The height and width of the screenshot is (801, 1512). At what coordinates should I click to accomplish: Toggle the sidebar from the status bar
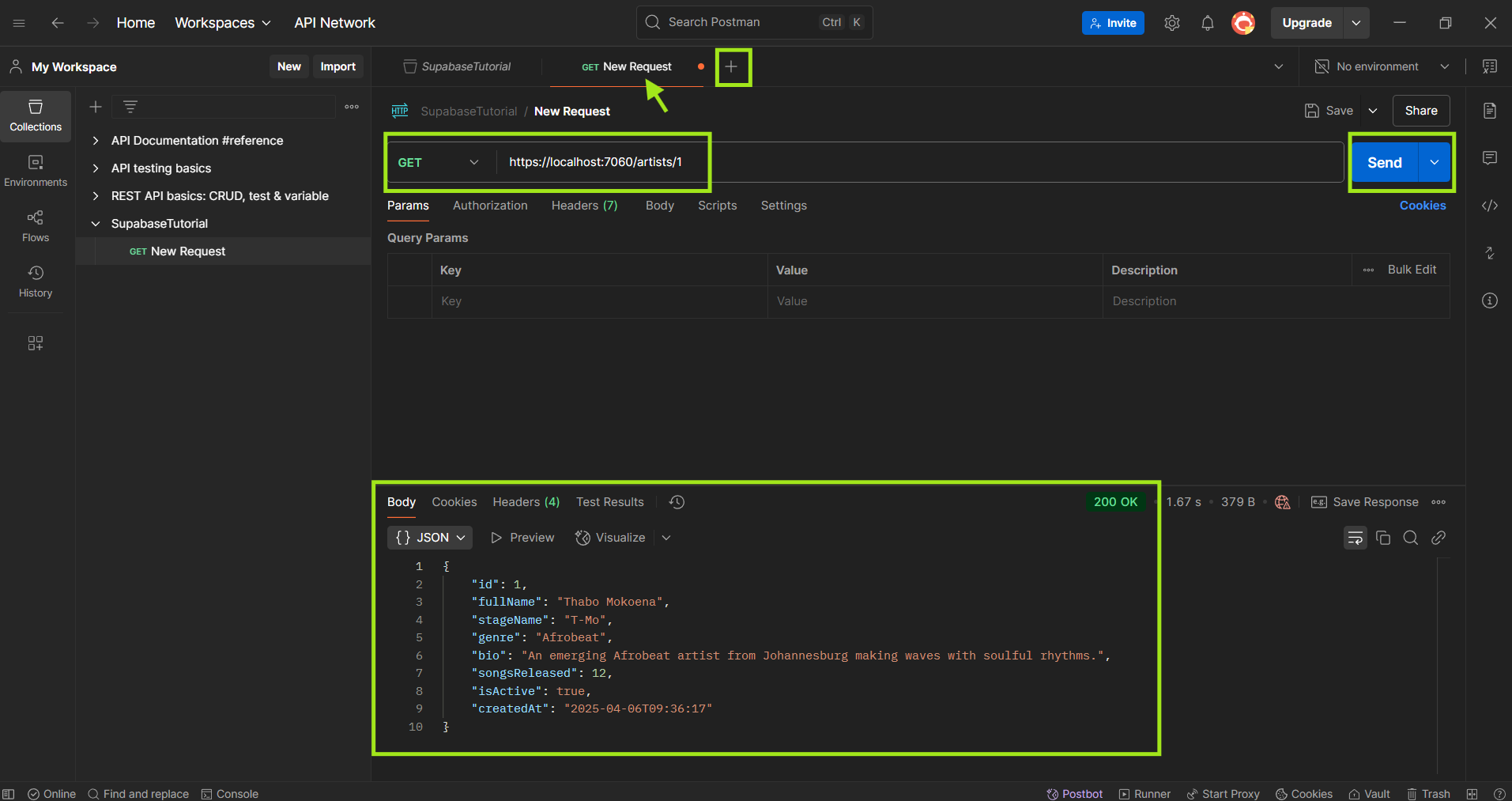tap(9, 794)
